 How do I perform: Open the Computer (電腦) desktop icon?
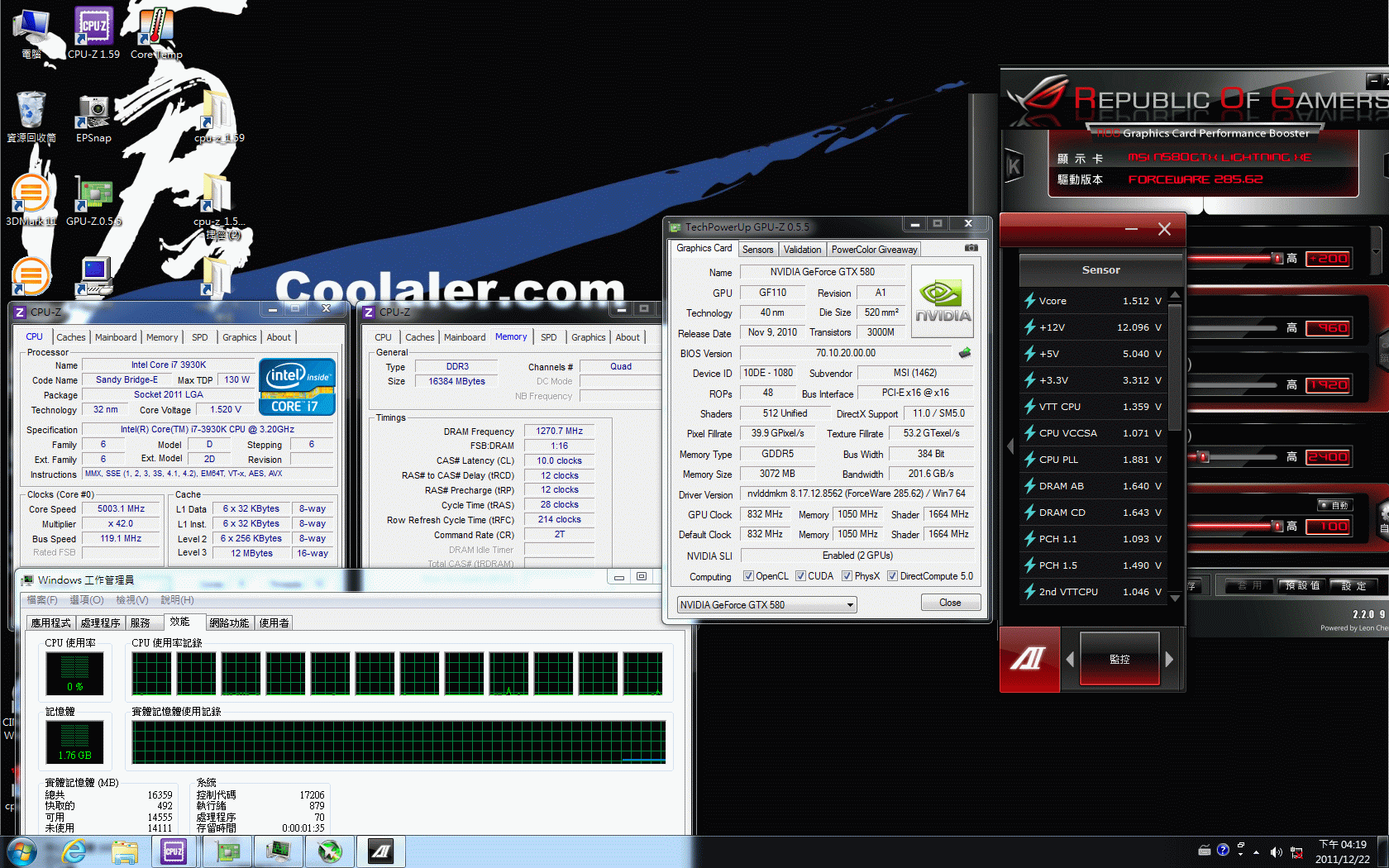31,33
